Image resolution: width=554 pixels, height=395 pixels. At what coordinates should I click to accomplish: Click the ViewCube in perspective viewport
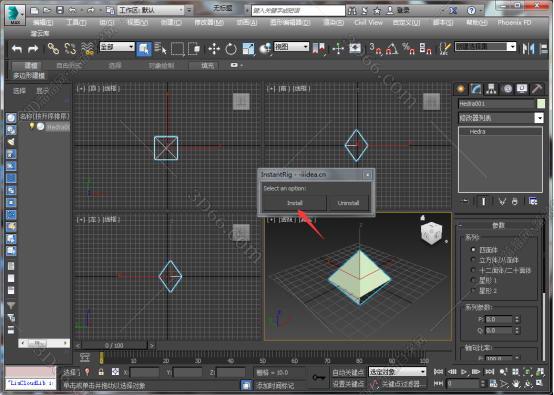[x=431, y=232]
